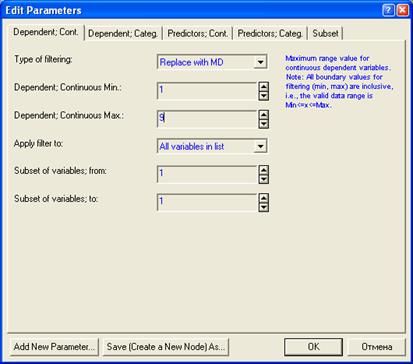The width and height of the screenshot is (413, 364).
Task: Switch to the Dependent; Categ. tab
Action: click(x=123, y=33)
